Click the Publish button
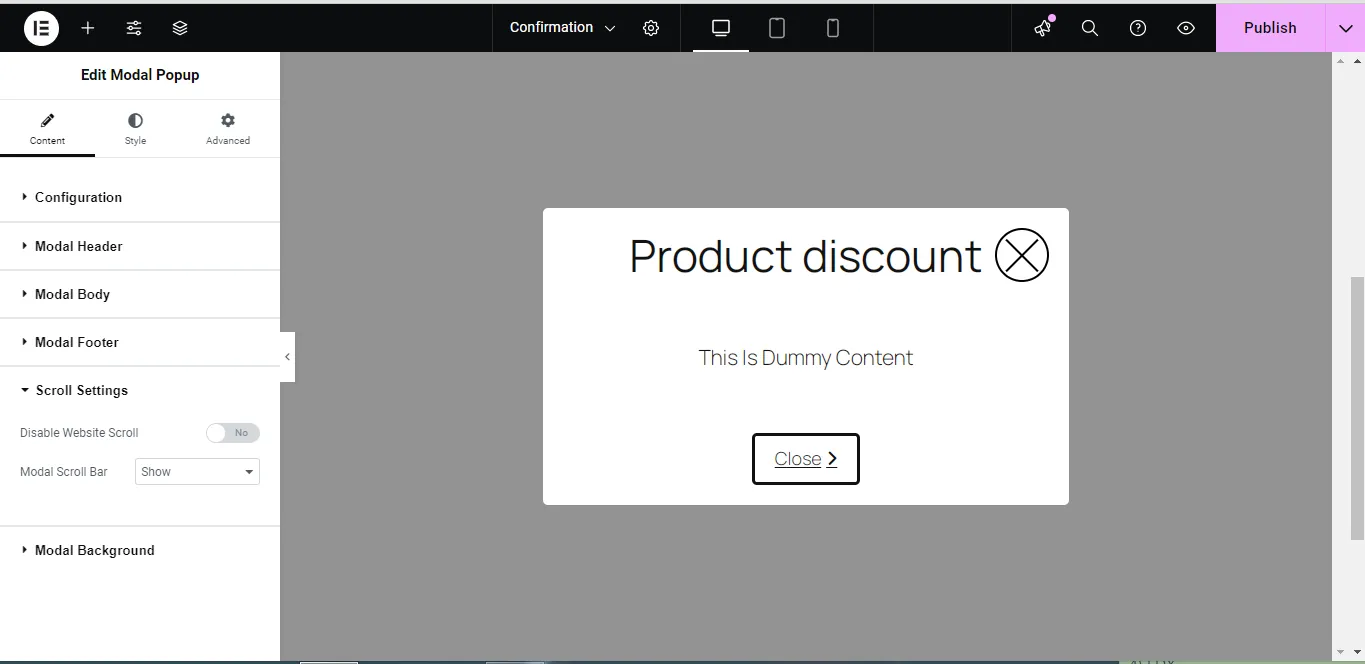This screenshot has width=1365, height=664. [x=1270, y=28]
